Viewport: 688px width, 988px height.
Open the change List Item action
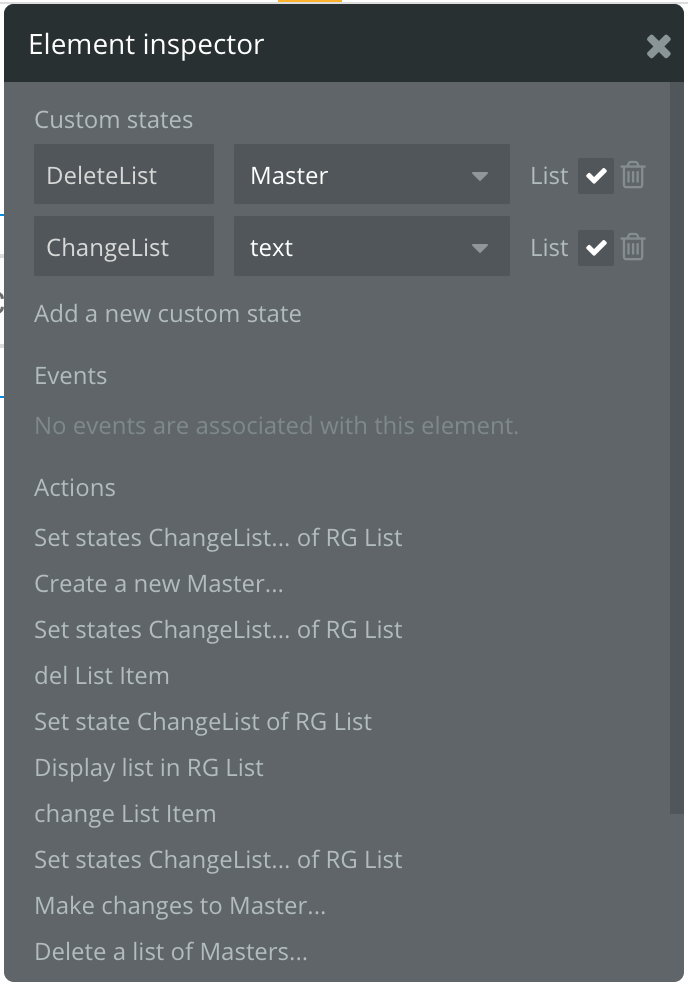click(x=125, y=814)
